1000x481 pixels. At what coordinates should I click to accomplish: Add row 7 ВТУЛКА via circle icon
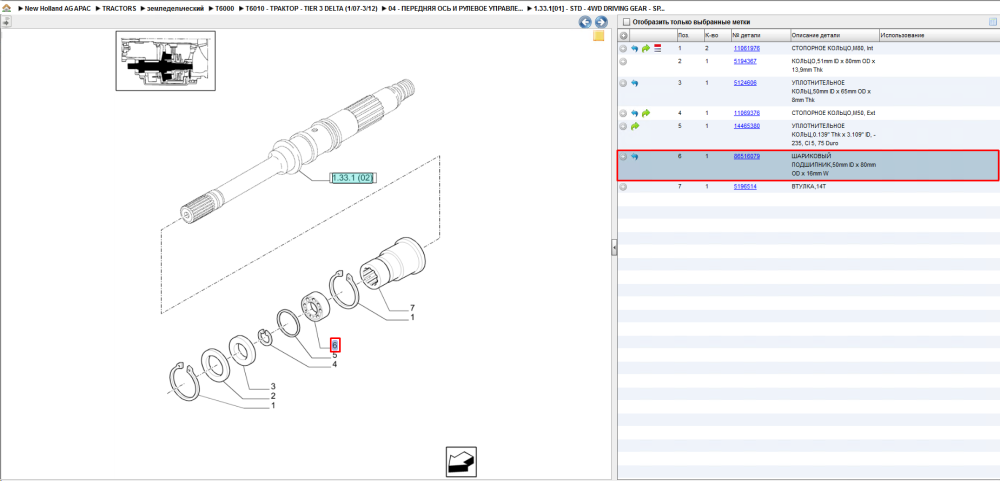tap(623, 187)
